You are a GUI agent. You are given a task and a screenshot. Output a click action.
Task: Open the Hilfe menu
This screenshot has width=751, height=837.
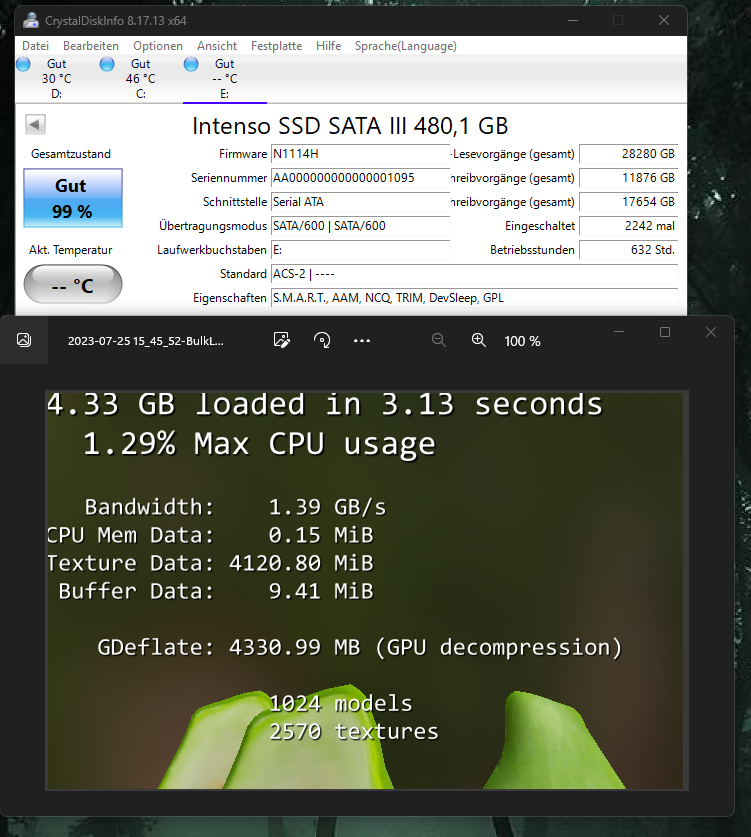click(x=328, y=46)
